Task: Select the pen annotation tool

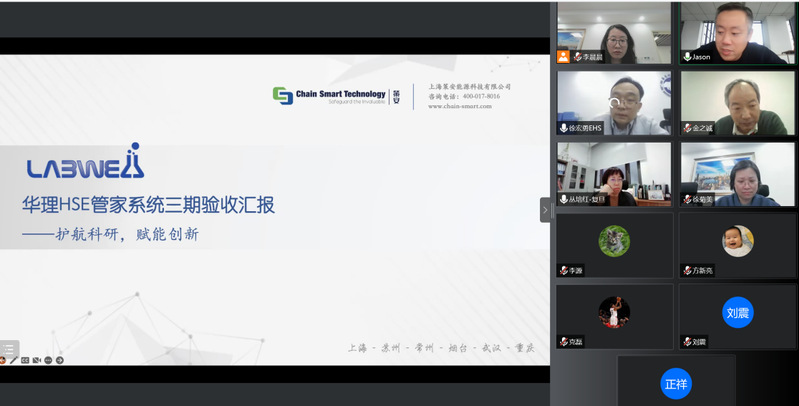Action: point(14,360)
